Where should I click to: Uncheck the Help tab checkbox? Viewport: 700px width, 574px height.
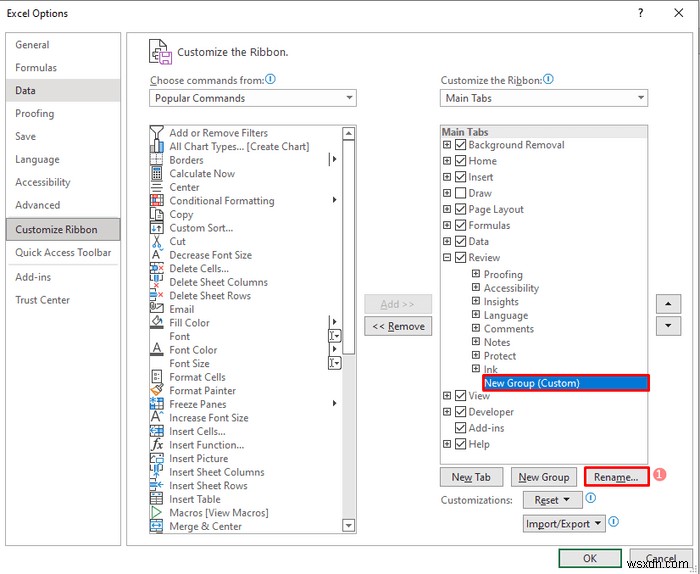[460, 444]
